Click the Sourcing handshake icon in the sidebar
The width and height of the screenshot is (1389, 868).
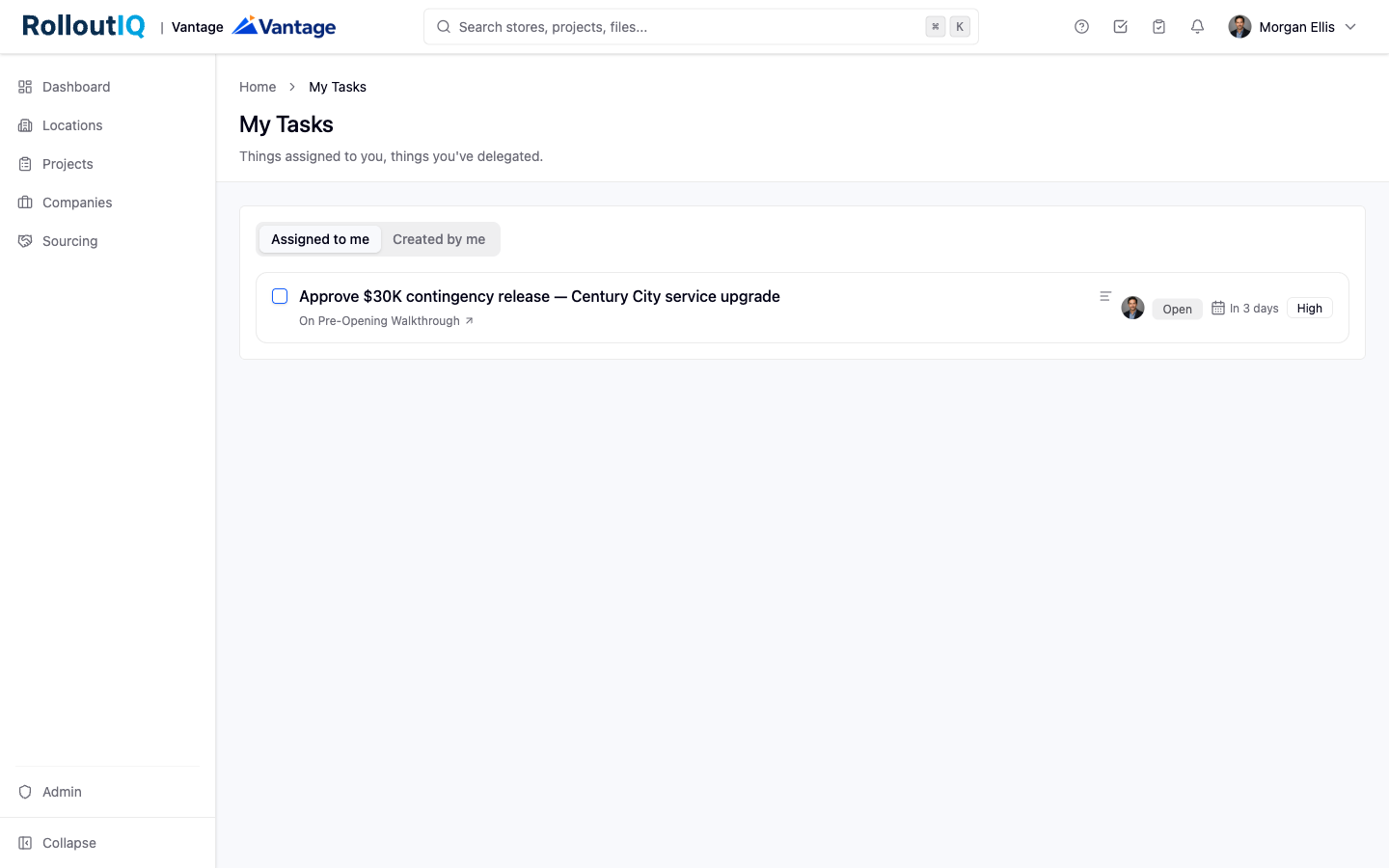coord(25,241)
